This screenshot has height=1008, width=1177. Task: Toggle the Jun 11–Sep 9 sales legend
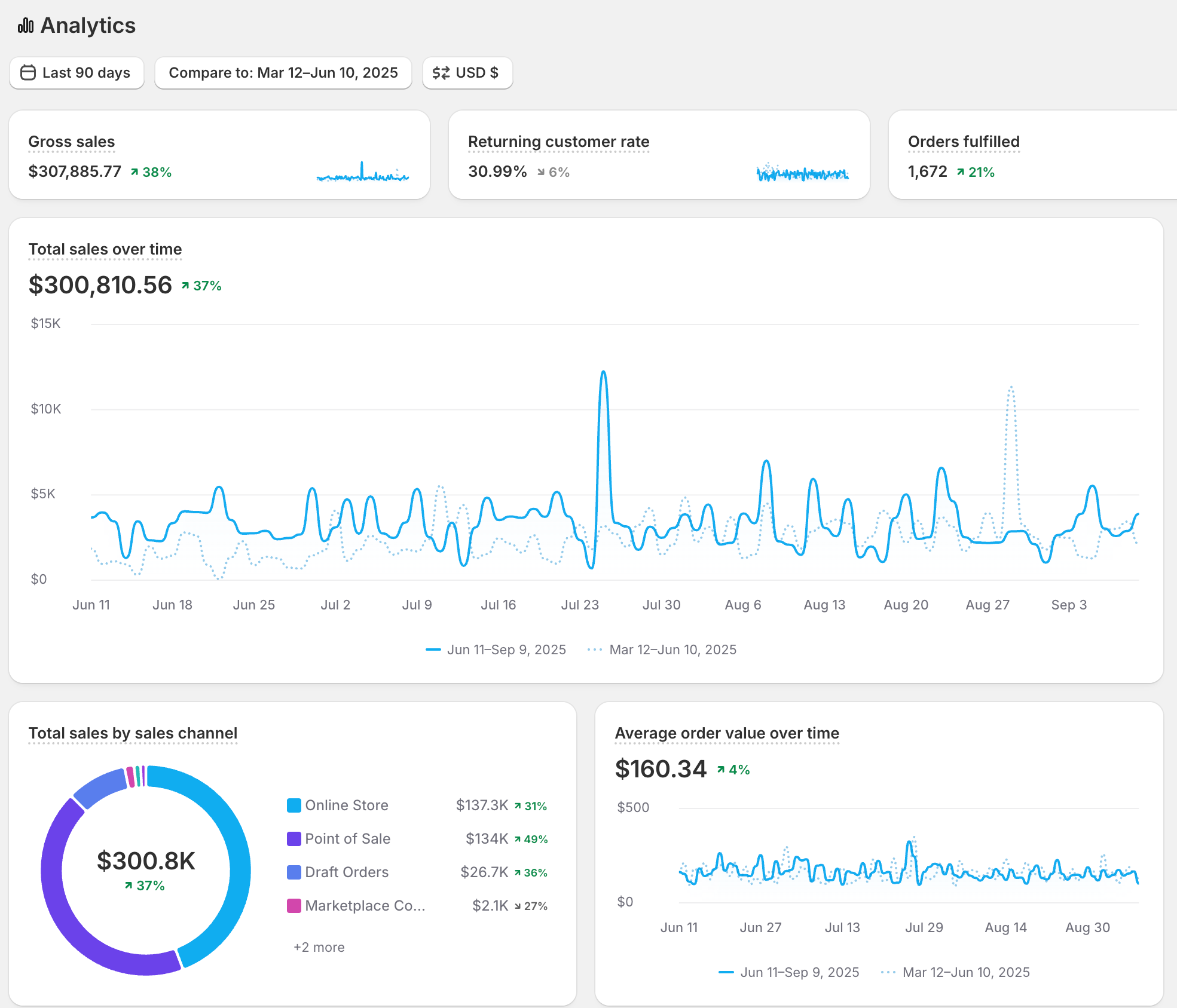pos(496,649)
